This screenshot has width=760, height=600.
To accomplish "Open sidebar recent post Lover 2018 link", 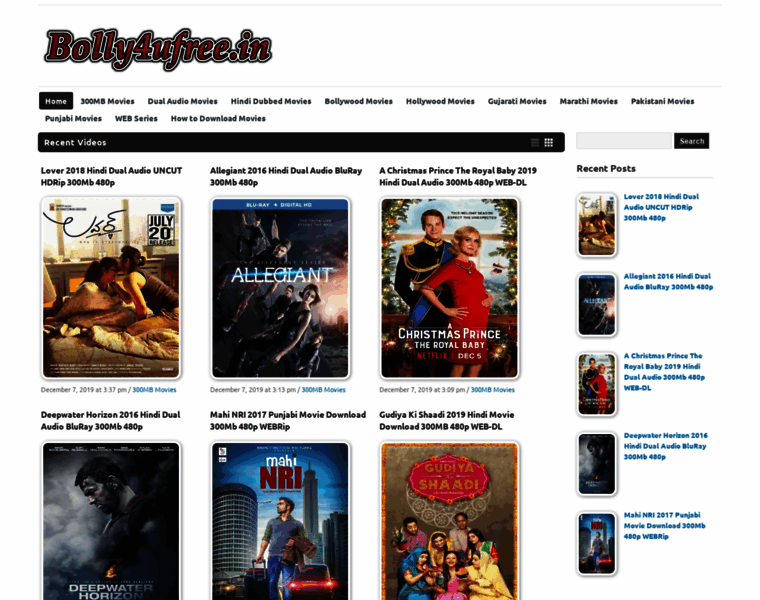I will [x=661, y=207].
